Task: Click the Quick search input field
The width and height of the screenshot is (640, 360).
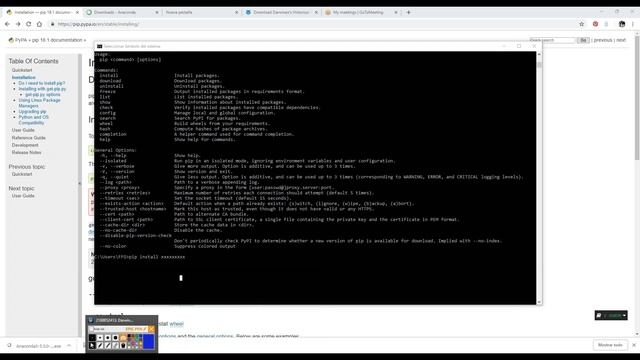Action: [x=552, y=40]
